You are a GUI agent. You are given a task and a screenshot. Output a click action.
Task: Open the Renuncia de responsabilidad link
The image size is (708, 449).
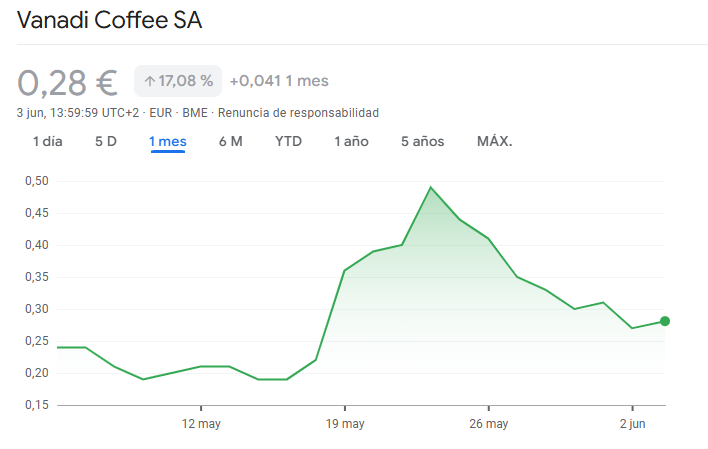tap(298, 113)
